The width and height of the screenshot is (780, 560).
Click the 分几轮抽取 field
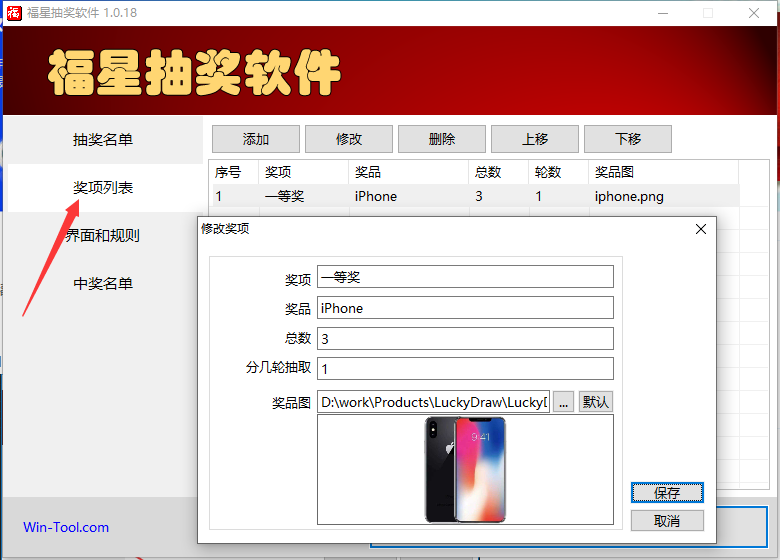(x=465, y=369)
